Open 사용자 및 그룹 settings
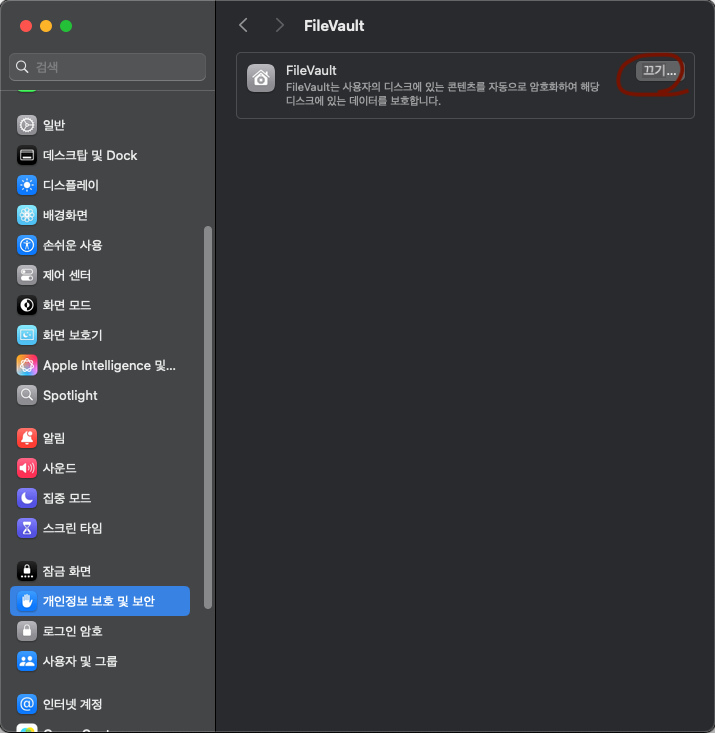 [80, 661]
